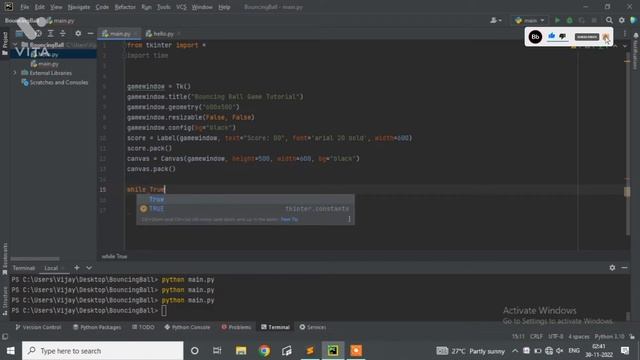Screen dimensions: 640x360
Task: Switch to main.py editor tab
Action: (x=118, y=33)
